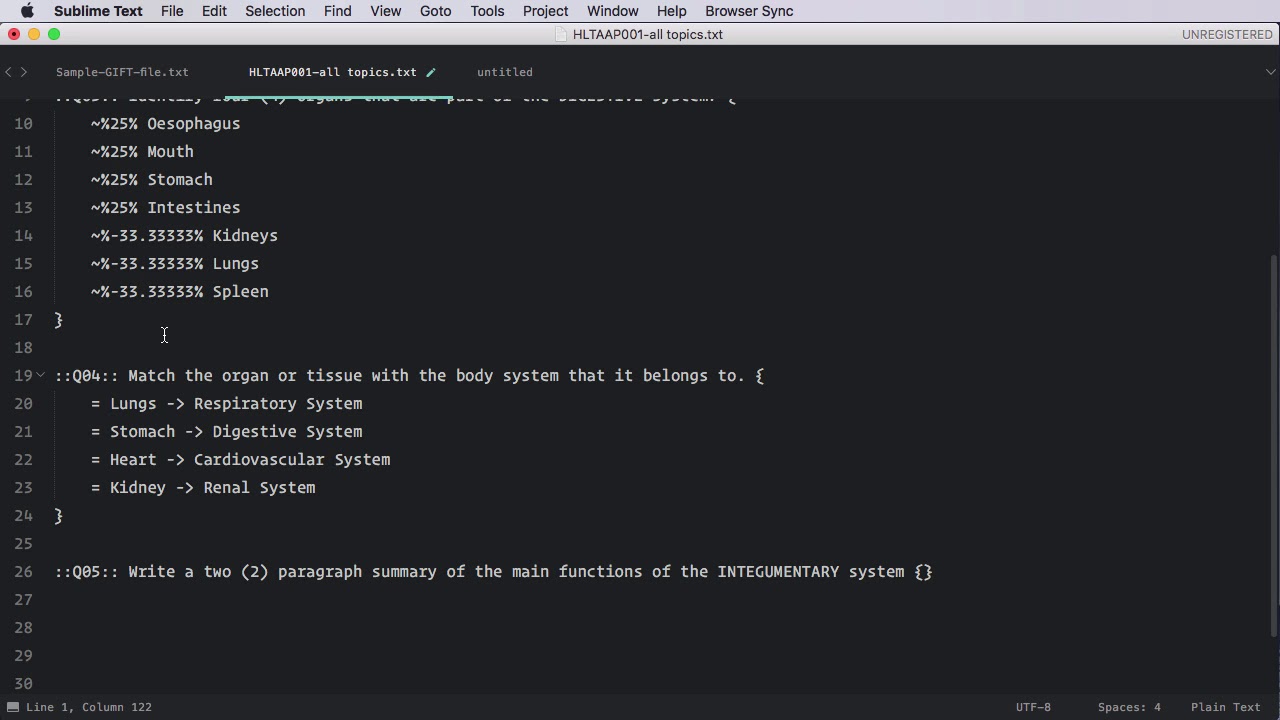Screen dimensions: 1280x720
Task: Click the window title HLTAAP001-all topics.txt
Action: (648, 34)
